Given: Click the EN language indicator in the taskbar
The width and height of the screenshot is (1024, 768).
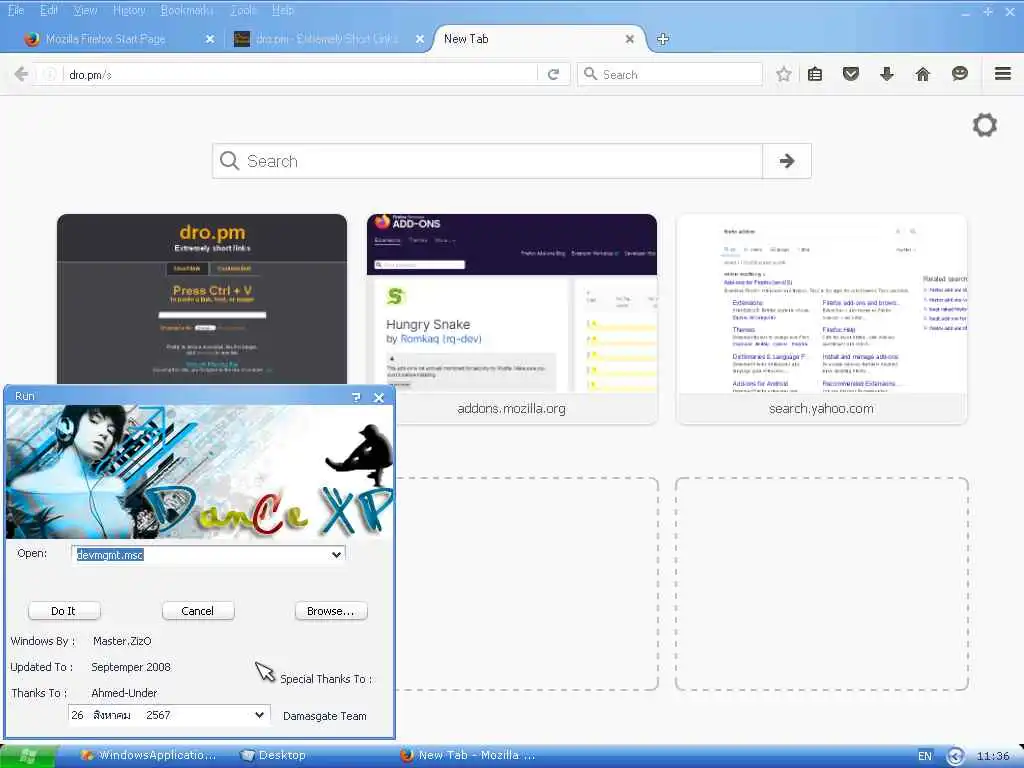Looking at the screenshot, I should click(x=925, y=756).
